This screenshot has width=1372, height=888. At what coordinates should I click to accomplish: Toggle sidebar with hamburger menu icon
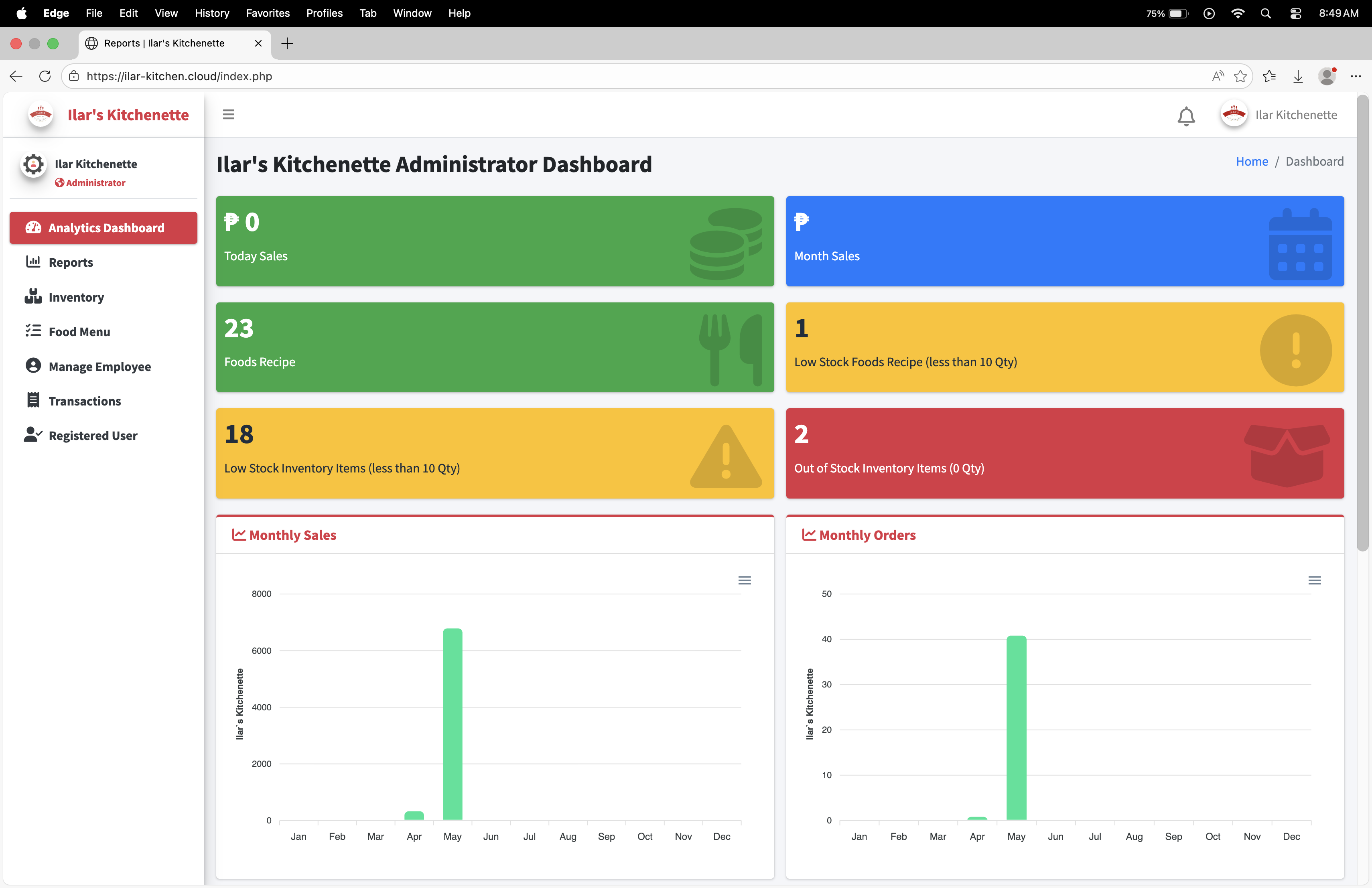[228, 115]
